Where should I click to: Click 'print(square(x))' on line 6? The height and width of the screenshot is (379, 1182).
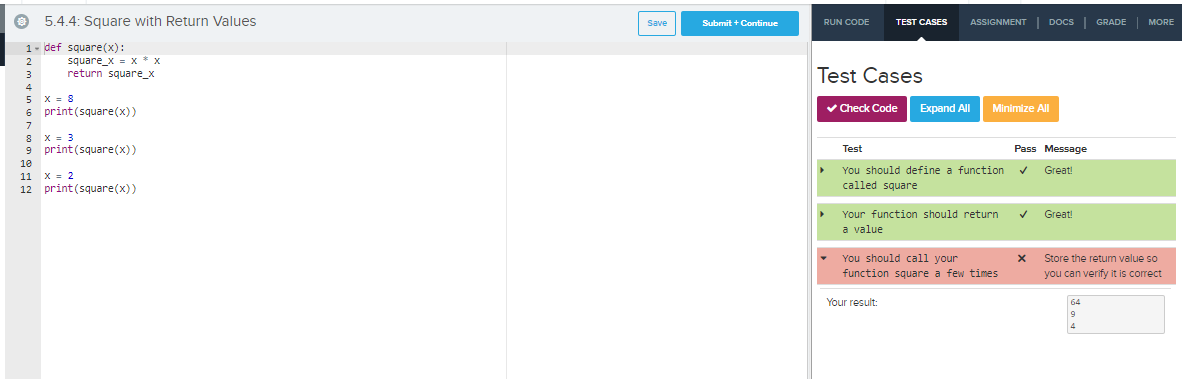[90, 112]
